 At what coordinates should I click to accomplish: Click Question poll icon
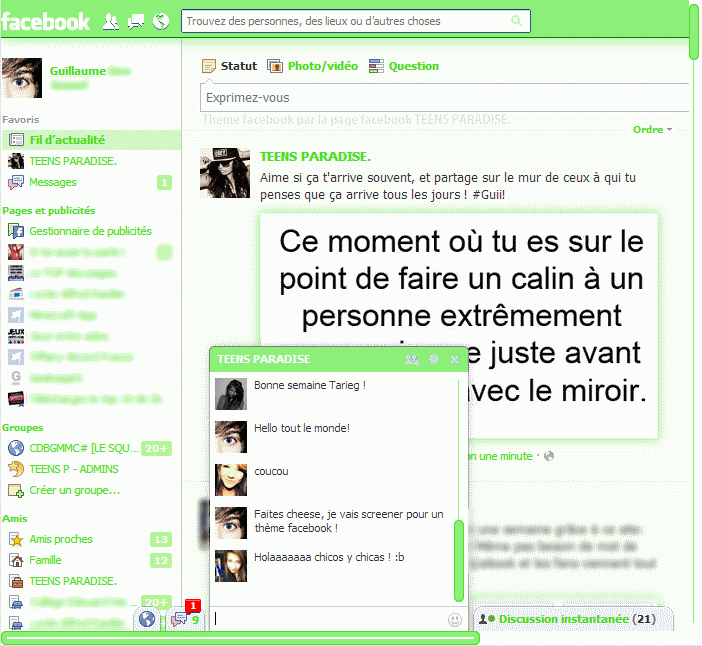tap(376, 66)
